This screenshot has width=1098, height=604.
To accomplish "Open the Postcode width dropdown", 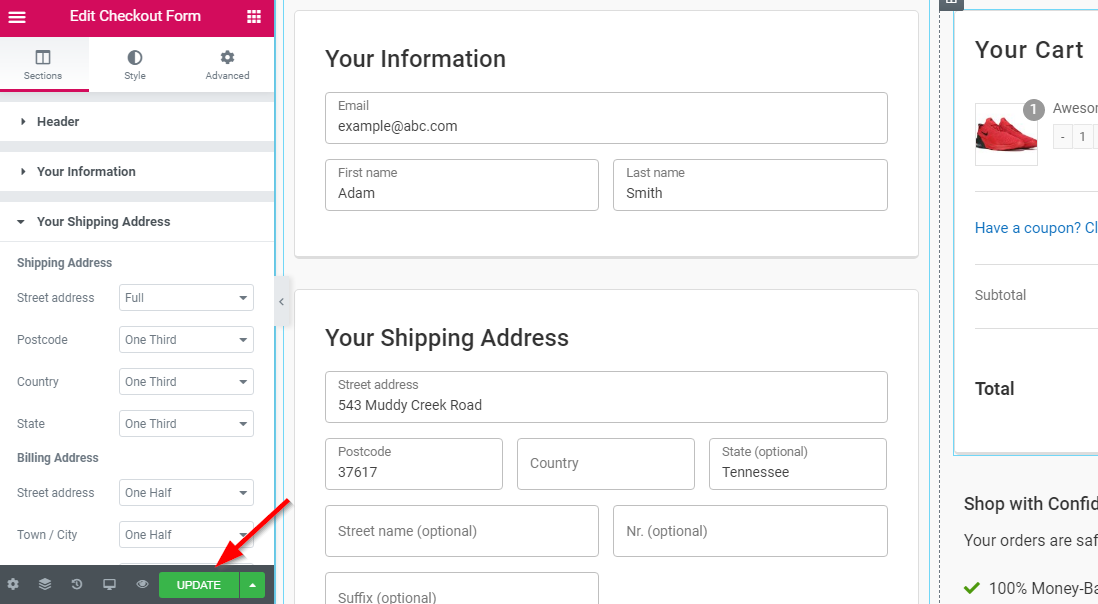I will click(x=186, y=340).
